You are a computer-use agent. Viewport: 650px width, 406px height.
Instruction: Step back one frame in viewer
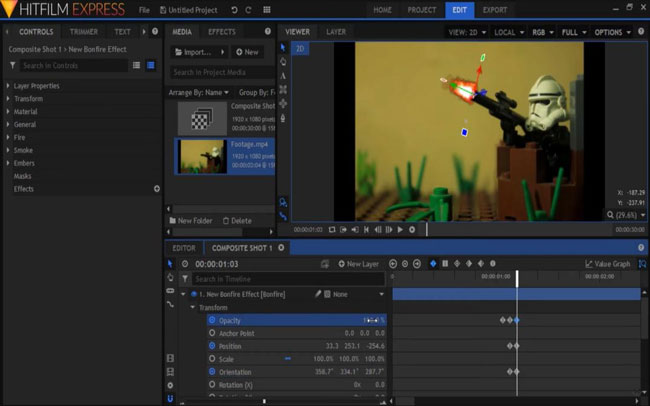coord(378,229)
